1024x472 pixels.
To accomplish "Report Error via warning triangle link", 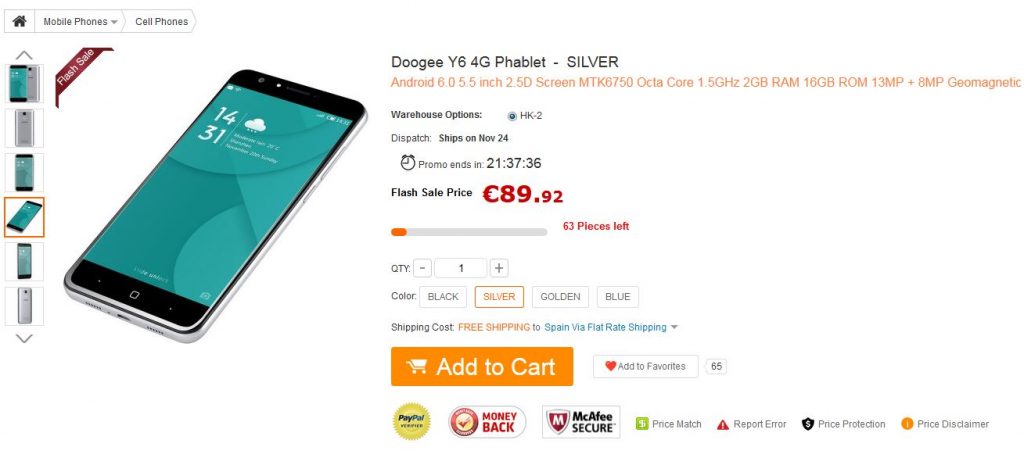I will coord(751,424).
